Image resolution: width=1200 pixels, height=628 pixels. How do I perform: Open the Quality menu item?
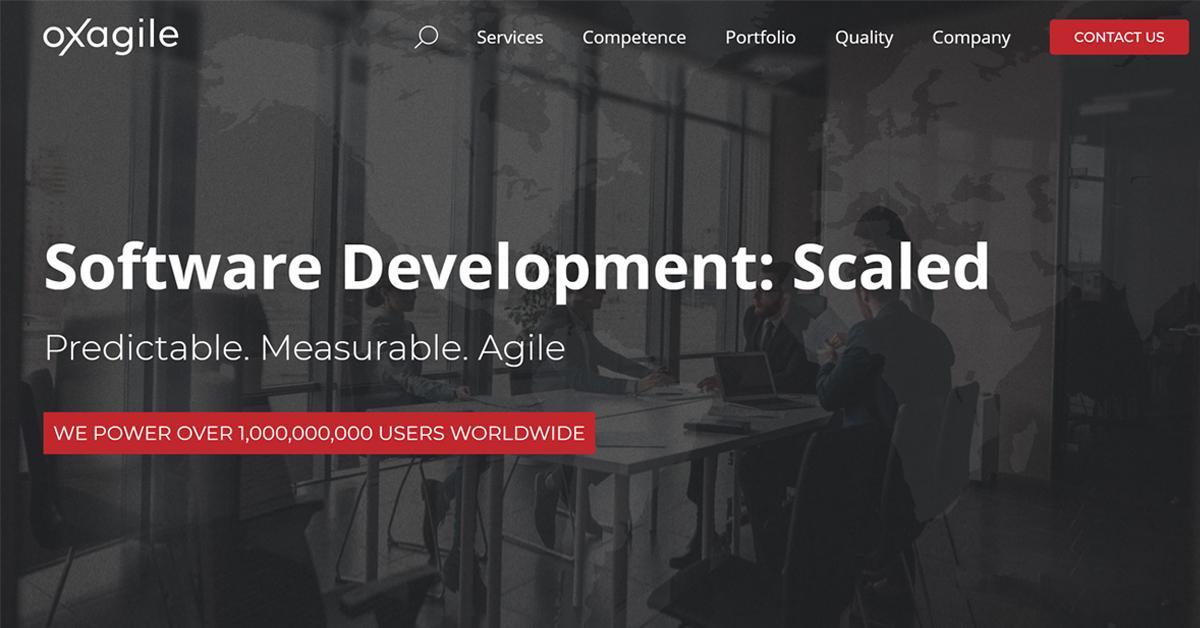coord(864,37)
